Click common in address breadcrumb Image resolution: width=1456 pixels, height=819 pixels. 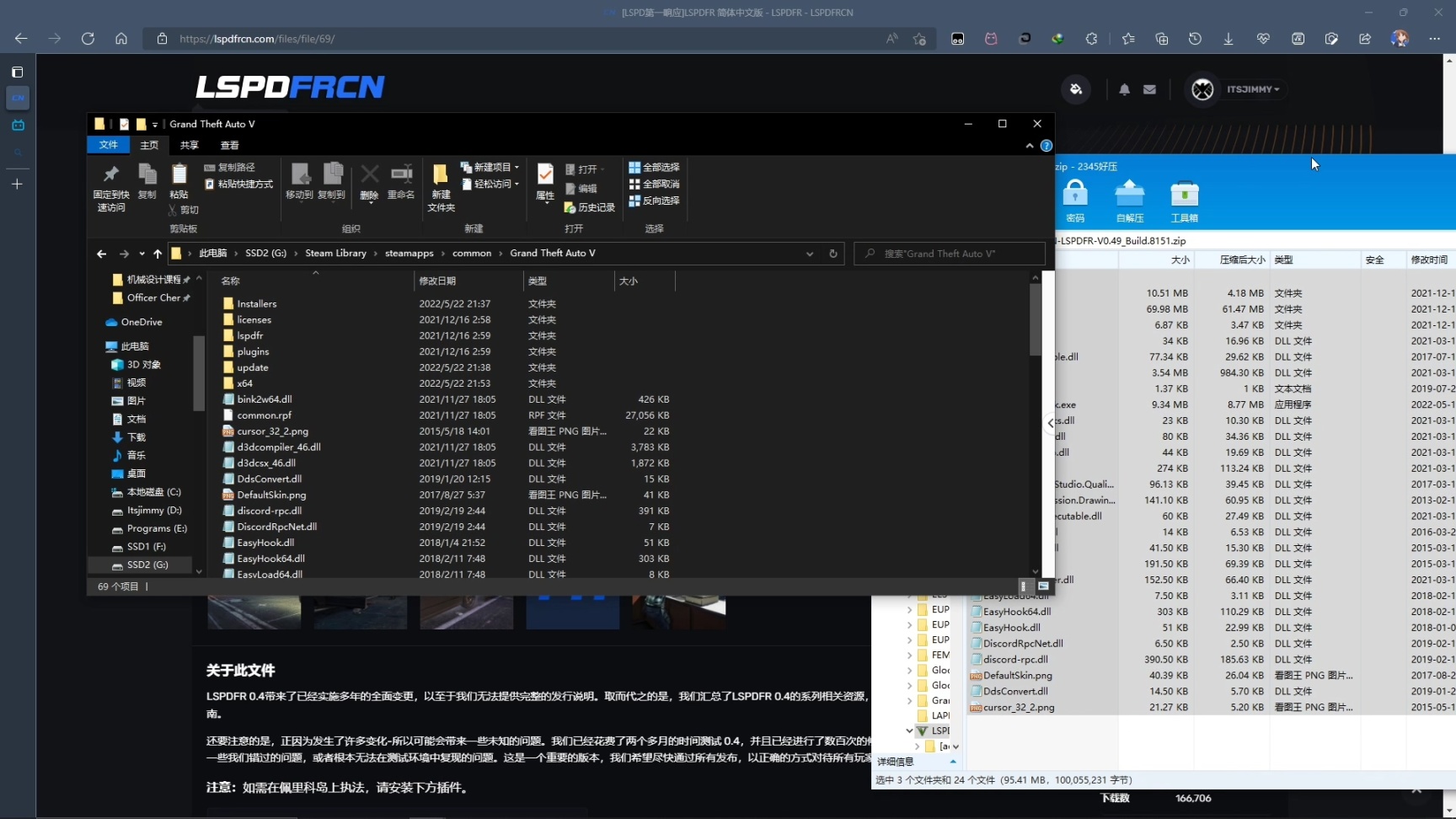472,254
